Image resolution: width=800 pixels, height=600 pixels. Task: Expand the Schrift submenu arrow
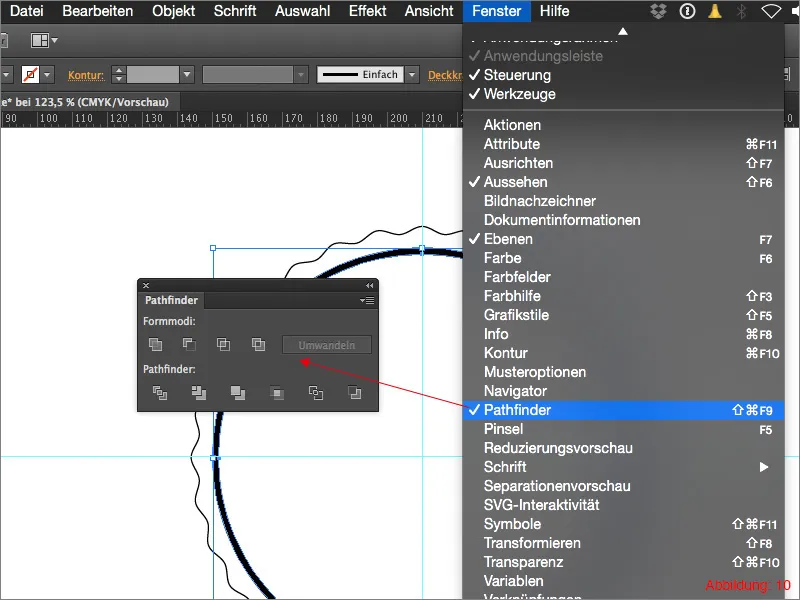[x=764, y=467]
